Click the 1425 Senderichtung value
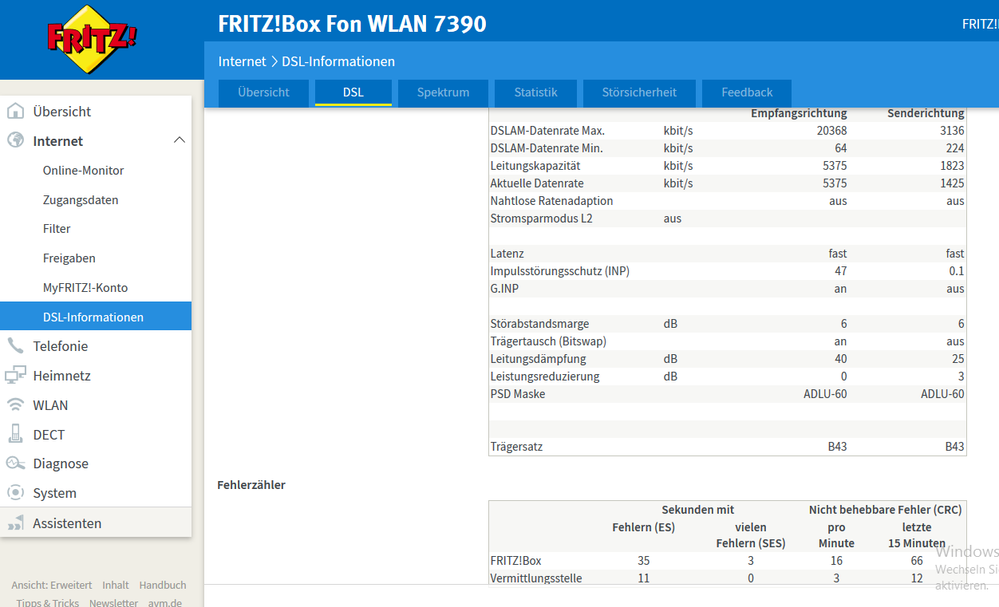The image size is (999, 607). tap(952, 183)
